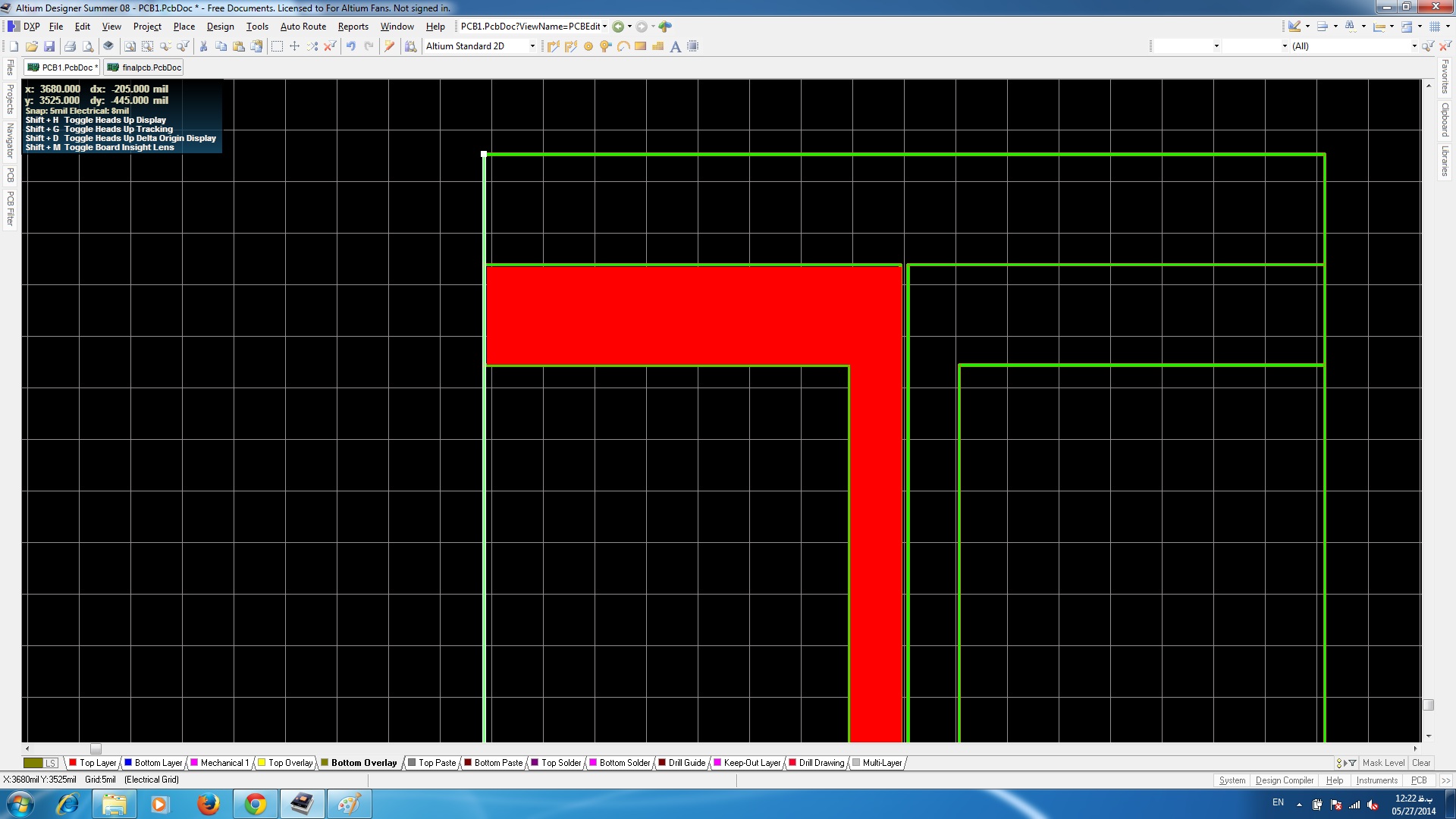
Task: Click the Place Fill rectangle icon
Action: pos(640,46)
